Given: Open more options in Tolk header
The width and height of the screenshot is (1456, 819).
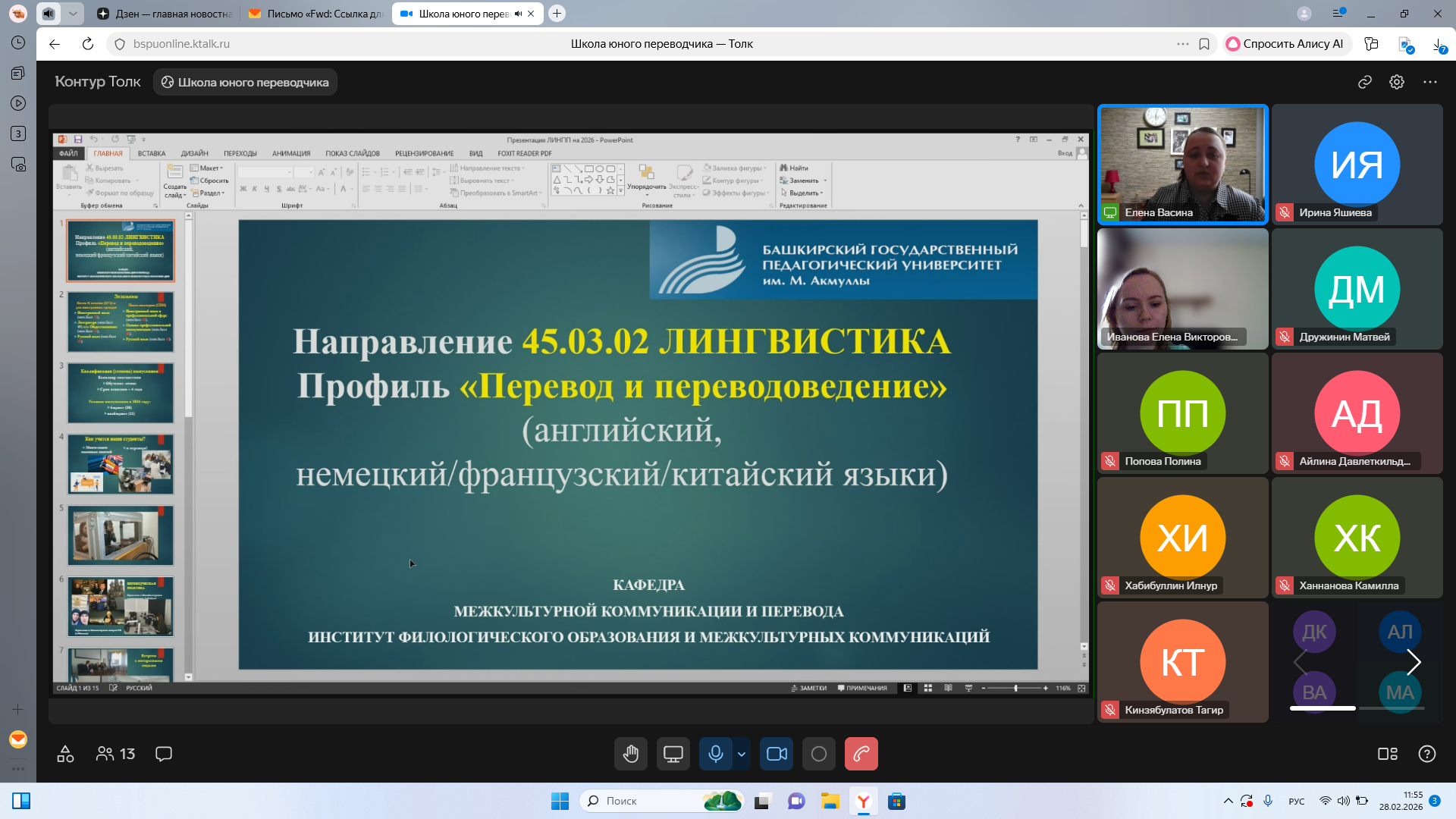Looking at the screenshot, I should 1430,82.
